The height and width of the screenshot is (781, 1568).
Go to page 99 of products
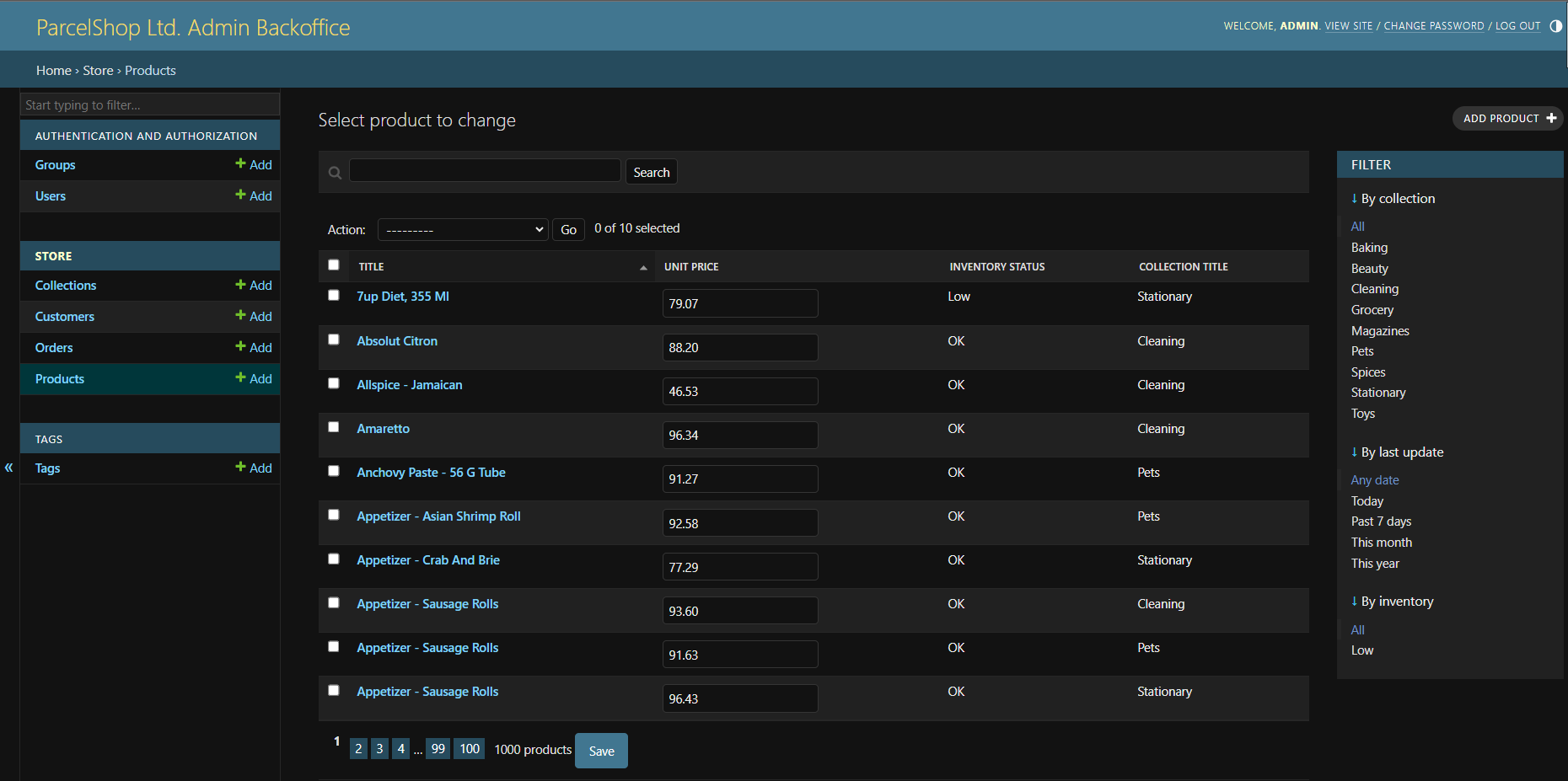click(x=438, y=748)
